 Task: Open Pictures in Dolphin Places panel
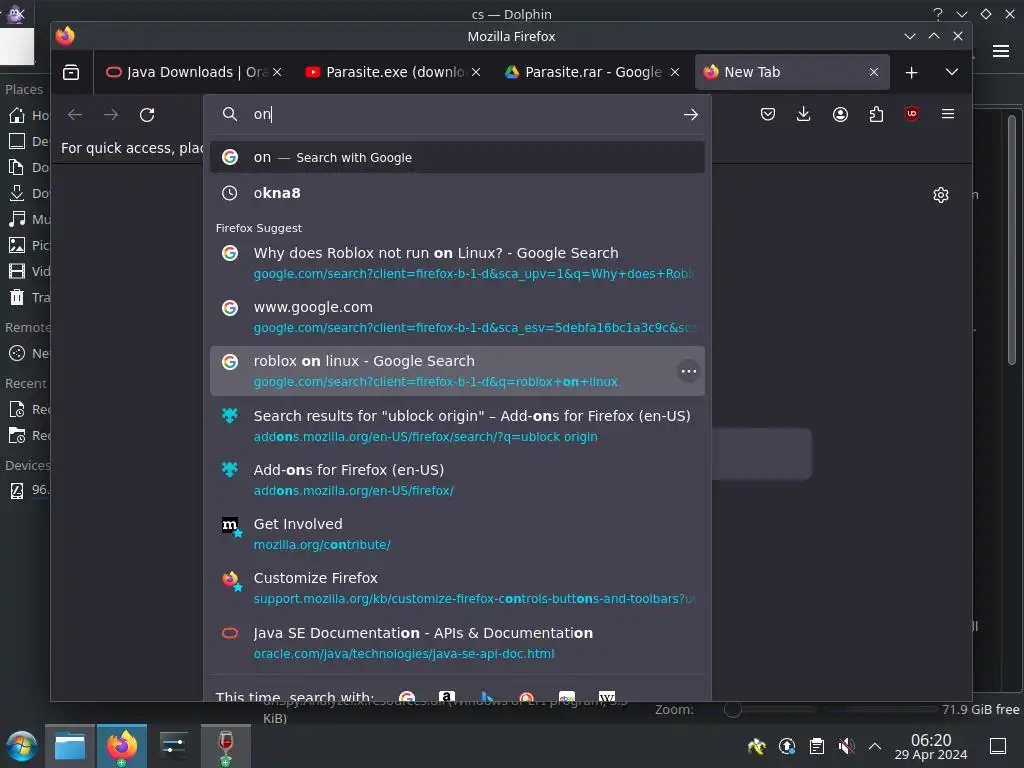click(27, 246)
